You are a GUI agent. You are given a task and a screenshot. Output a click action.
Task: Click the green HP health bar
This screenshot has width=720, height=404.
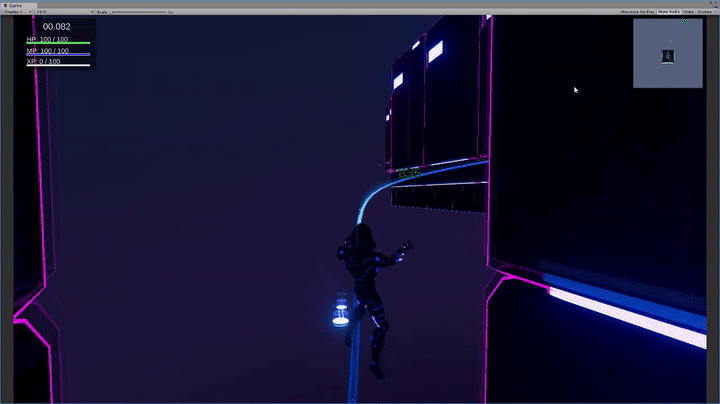coord(58,43)
